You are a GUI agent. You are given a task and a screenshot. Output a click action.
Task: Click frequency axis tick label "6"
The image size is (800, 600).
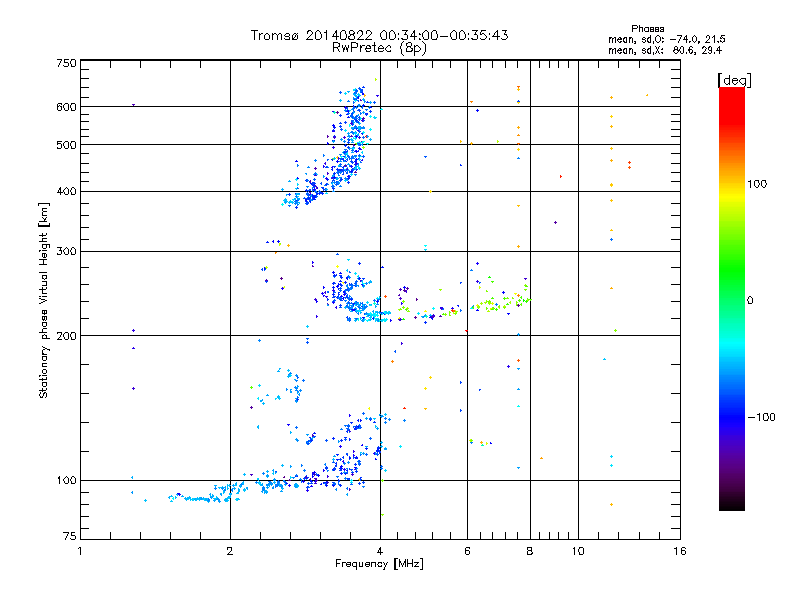click(x=467, y=551)
